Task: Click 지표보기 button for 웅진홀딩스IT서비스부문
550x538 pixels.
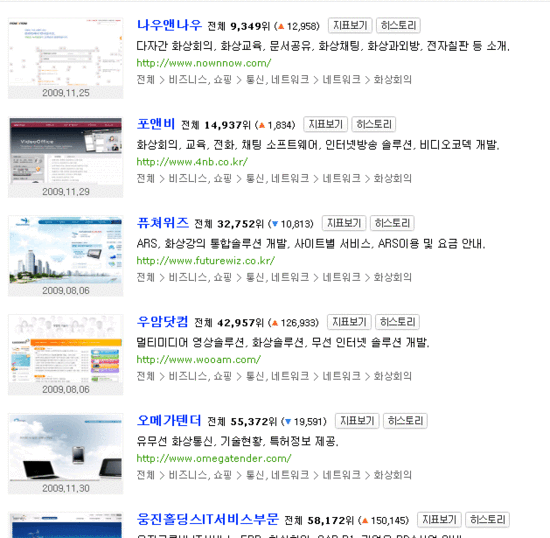Action: 439,520
